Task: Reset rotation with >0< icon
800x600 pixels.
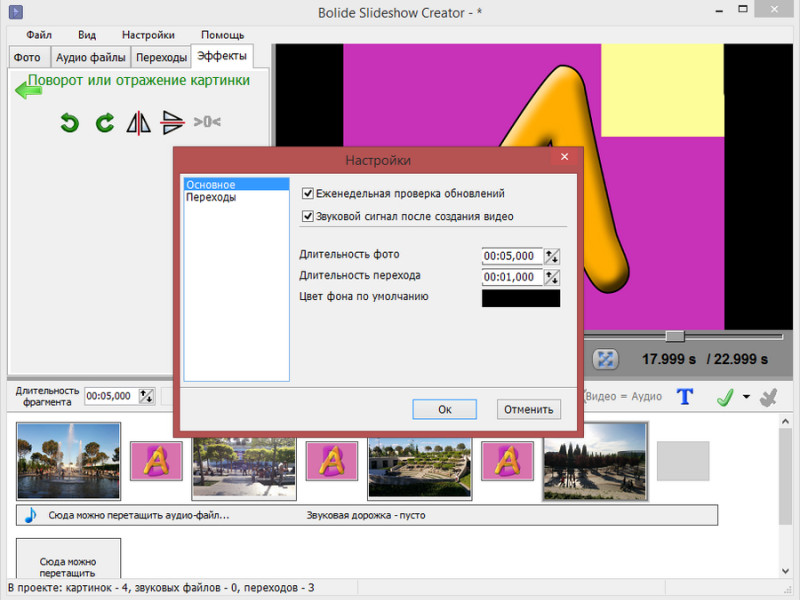Action: pos(207,122)
